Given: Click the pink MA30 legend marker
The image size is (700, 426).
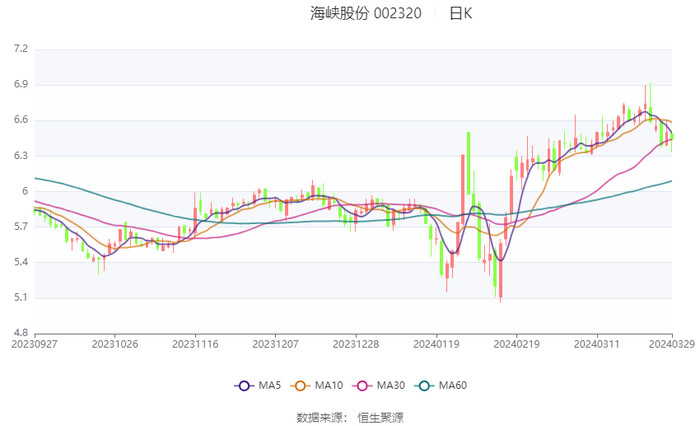Looking at the screenshot, I should (x=362, y=386).
